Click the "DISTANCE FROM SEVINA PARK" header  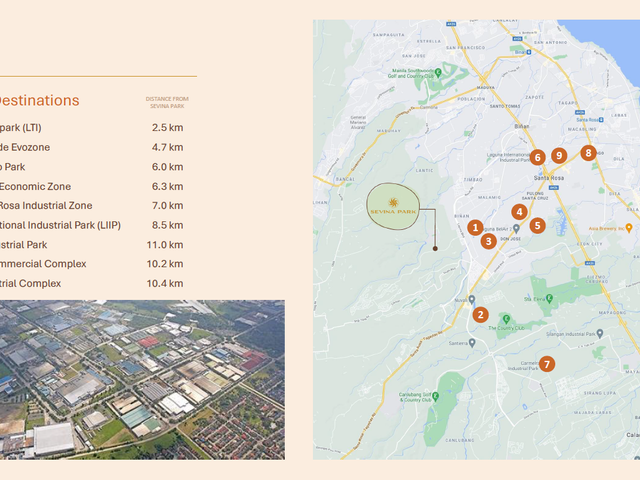coord(167,102)
